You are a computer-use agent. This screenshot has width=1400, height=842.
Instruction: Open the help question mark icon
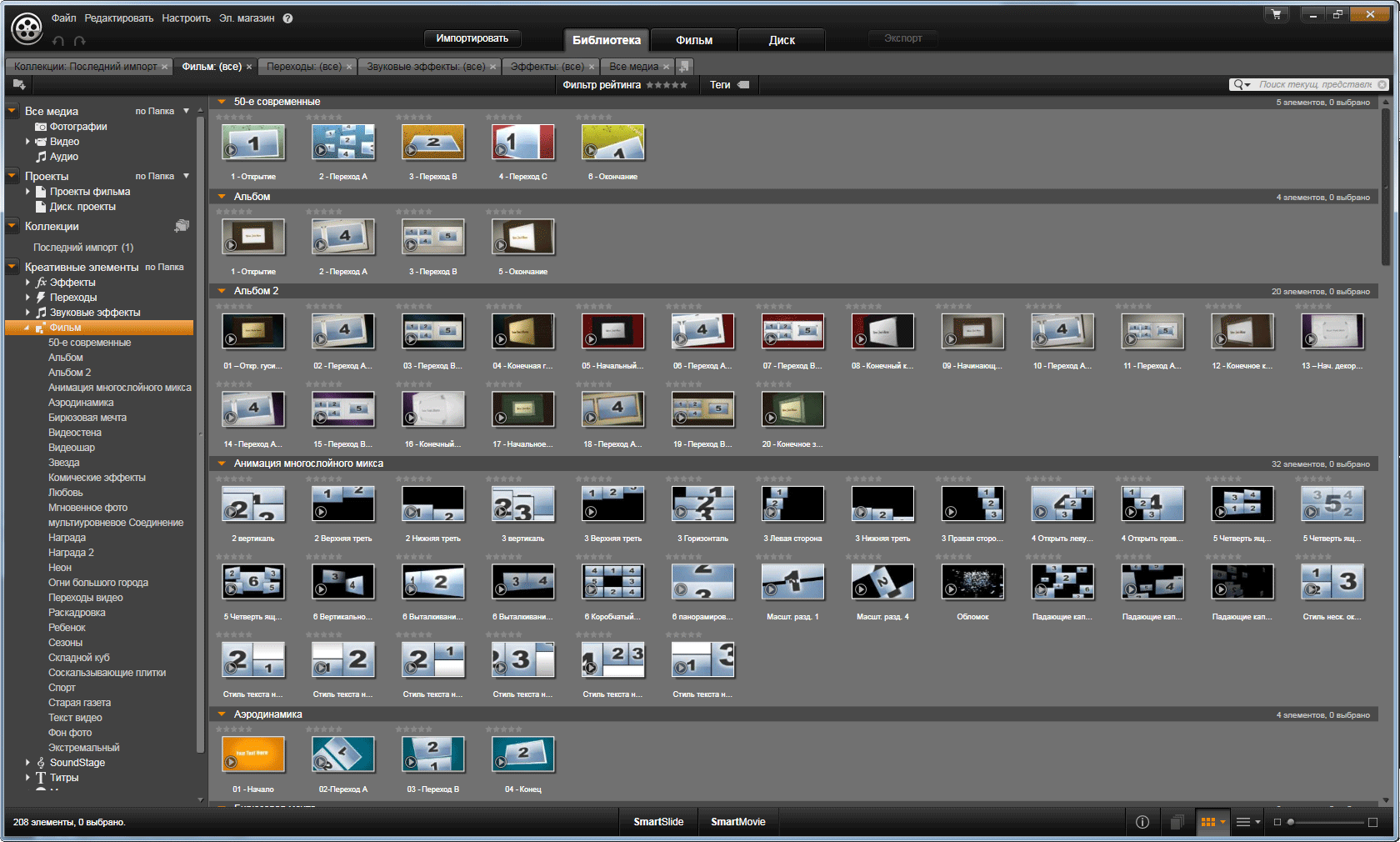tap(287, 18)
